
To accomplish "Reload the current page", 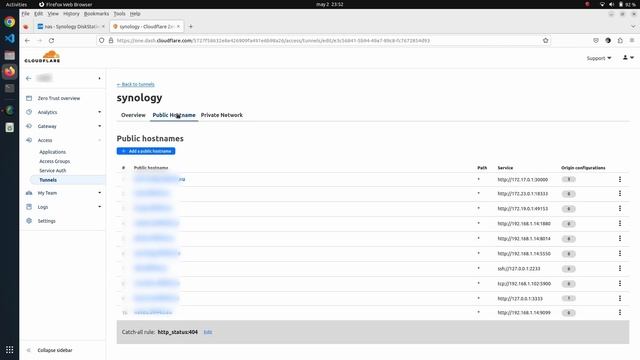I will pyautogui.click(x=51, y=40).
